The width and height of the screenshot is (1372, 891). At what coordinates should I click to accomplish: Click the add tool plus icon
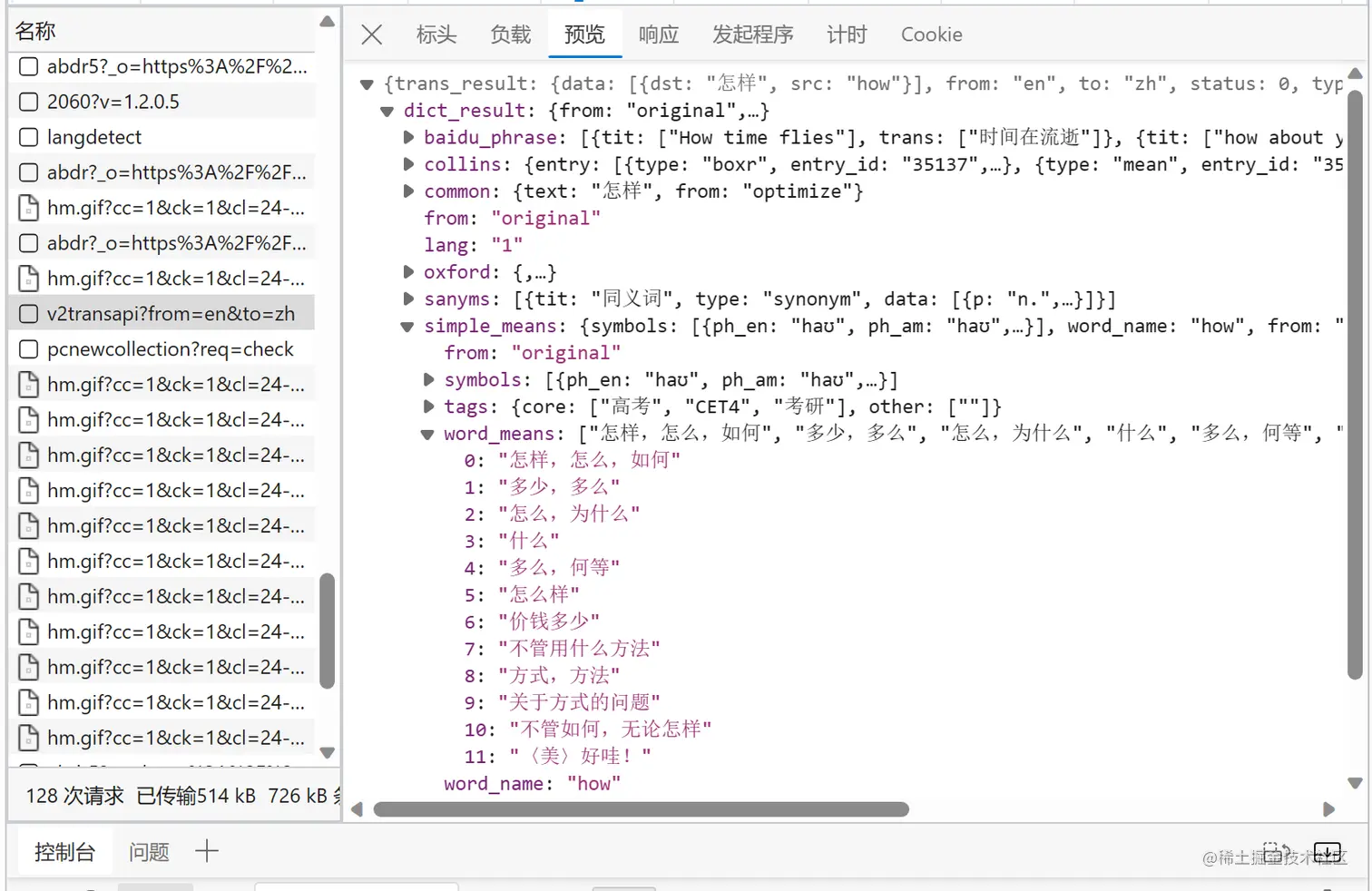(x=207, y=851)
